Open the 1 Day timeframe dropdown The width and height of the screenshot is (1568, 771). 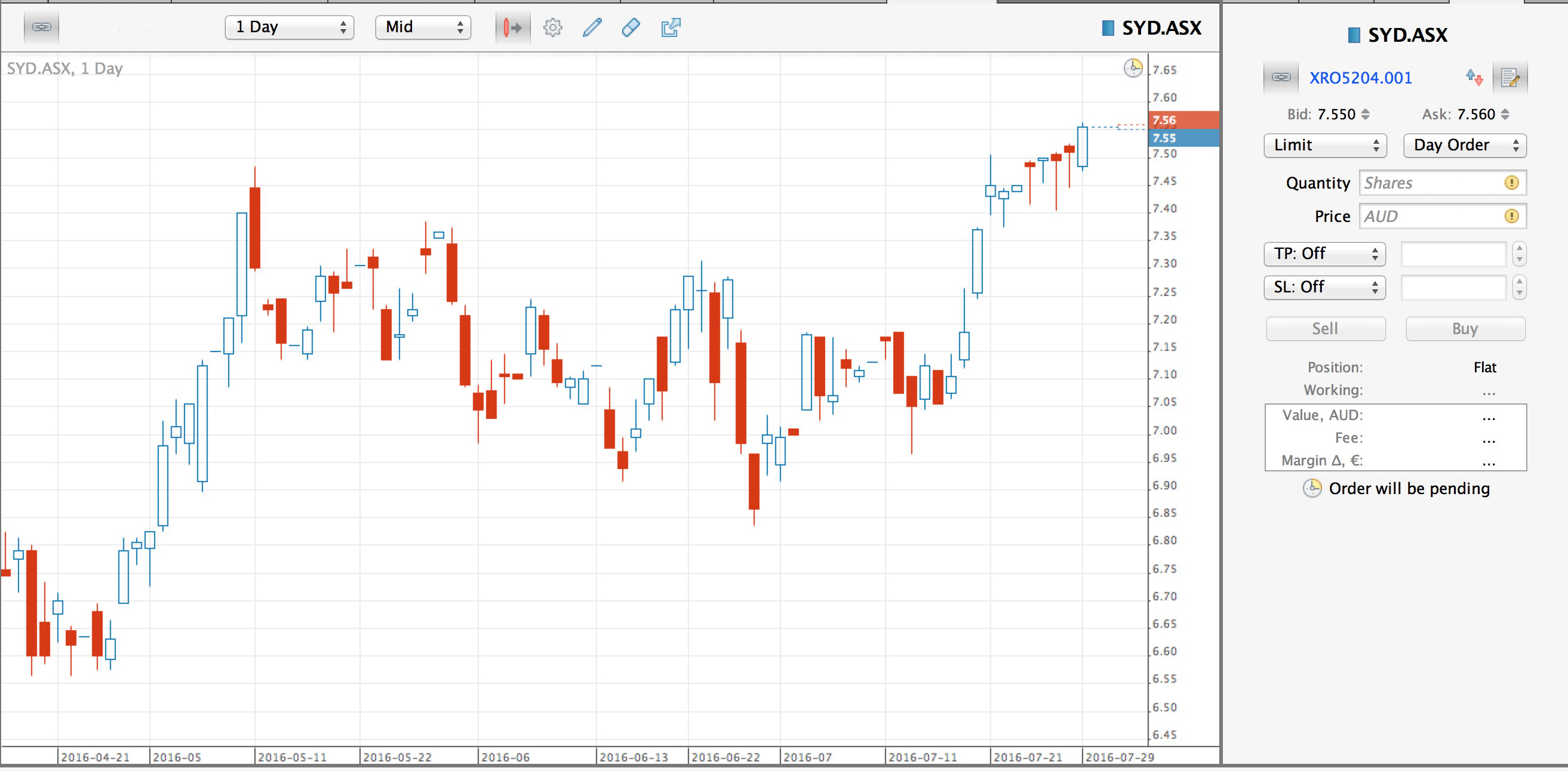click(x=289, y=27)
